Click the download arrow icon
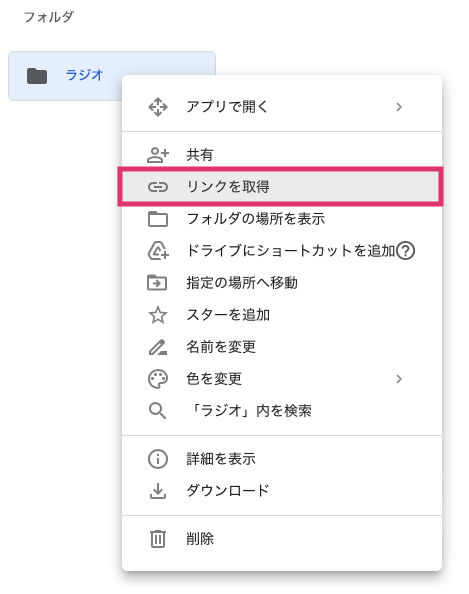The height and width of the screenshot is (594, 469). 158,491
